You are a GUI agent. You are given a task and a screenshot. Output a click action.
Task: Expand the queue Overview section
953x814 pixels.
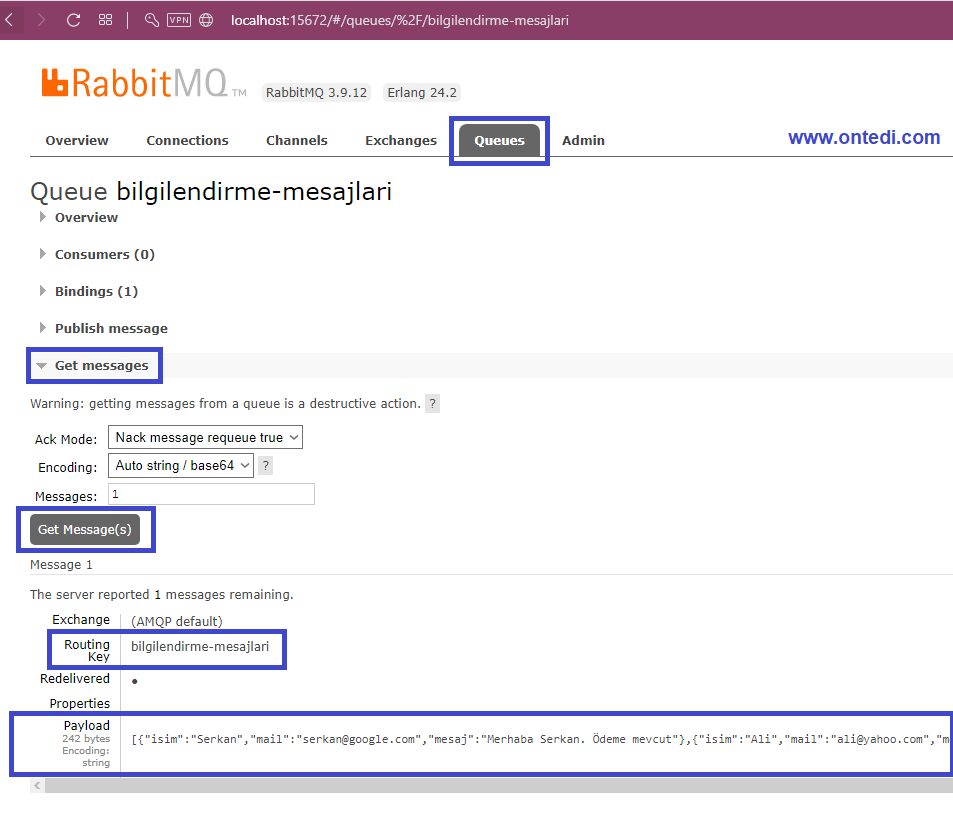(x=86, y=218)
